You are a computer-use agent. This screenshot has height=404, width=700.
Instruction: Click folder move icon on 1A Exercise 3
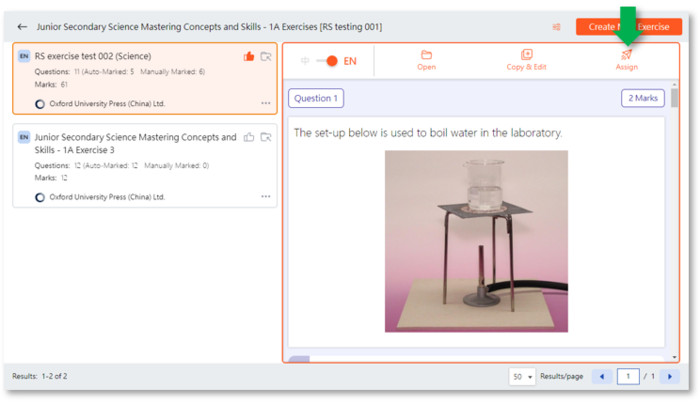coord(266,137)
